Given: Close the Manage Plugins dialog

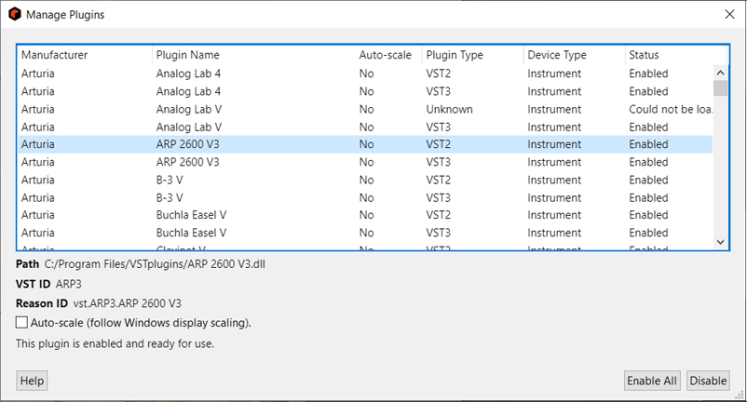Looking at the screenshot, I should (729, 14).
